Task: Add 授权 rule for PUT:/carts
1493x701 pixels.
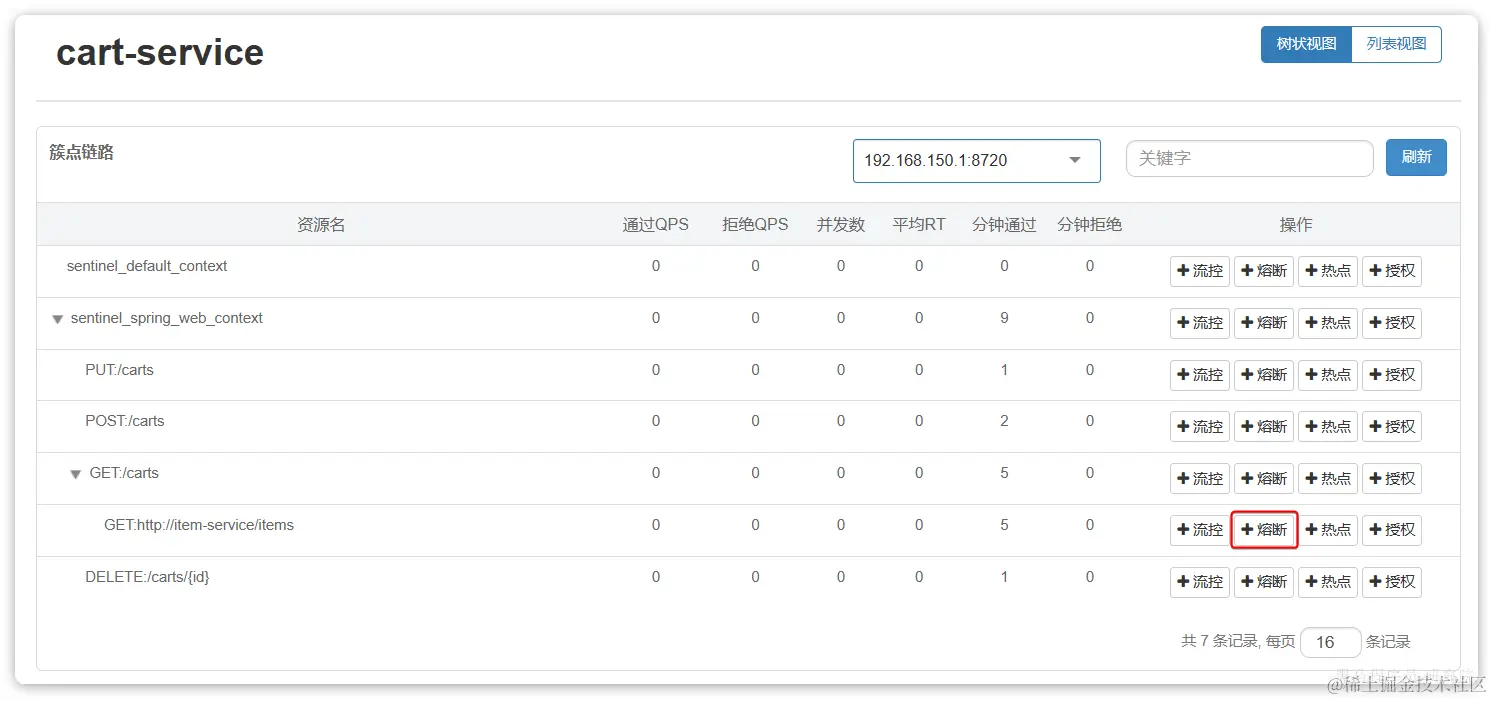Action: coord(1392,375)
